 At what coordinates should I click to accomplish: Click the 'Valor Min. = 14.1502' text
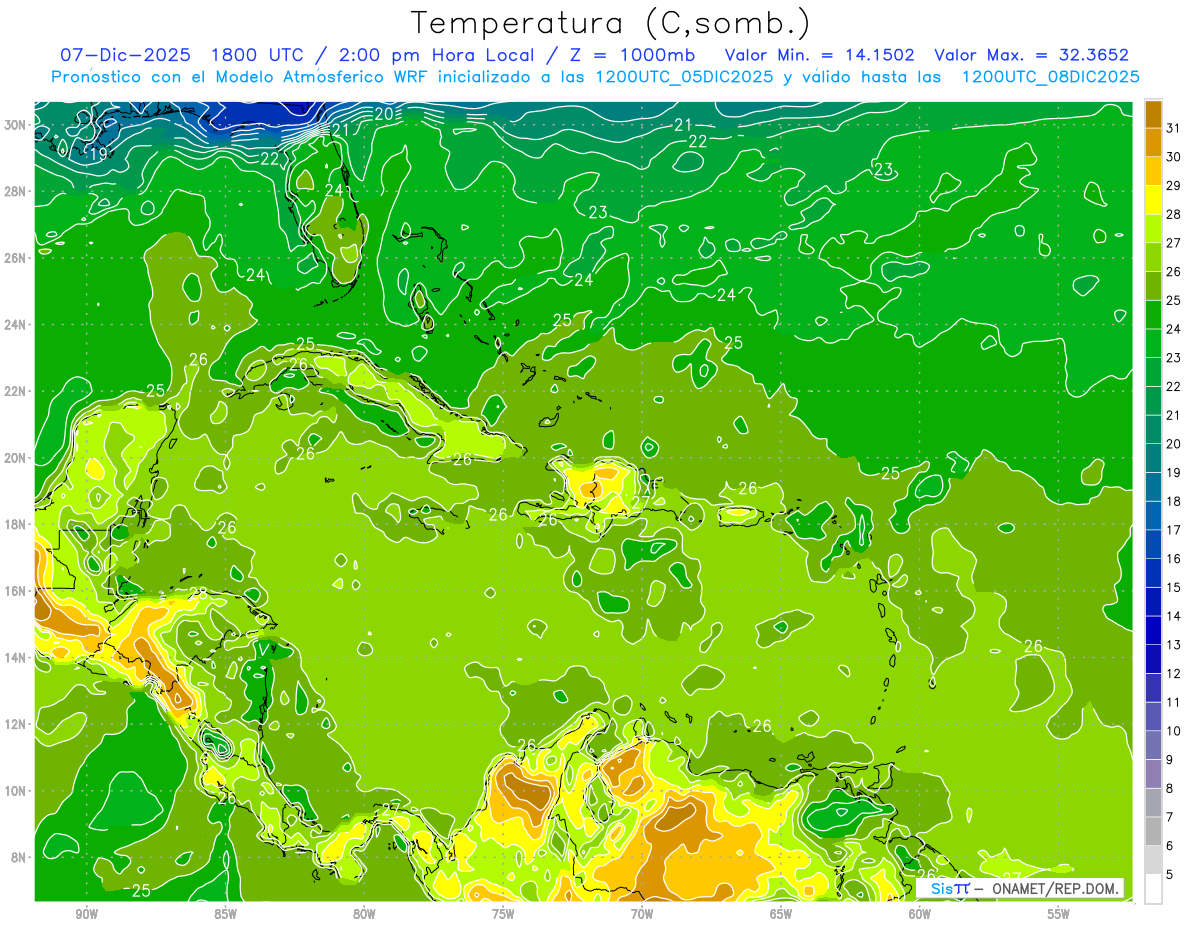click(x=819, y=56)
